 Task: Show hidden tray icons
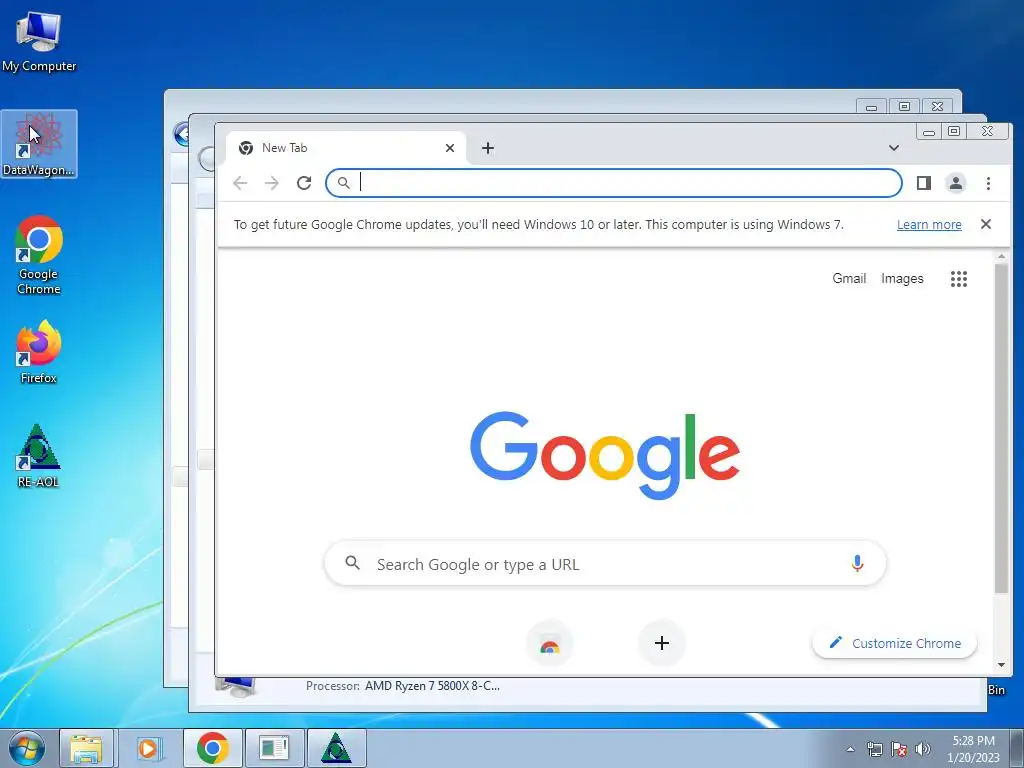[850, 749]
